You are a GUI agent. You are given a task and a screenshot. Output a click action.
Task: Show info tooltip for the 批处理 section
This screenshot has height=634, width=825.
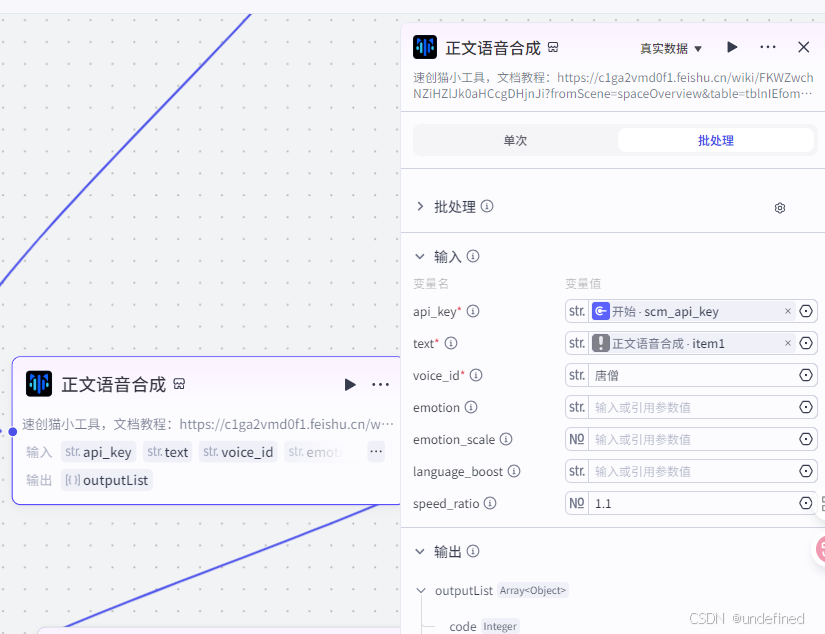tap(487, 206)
